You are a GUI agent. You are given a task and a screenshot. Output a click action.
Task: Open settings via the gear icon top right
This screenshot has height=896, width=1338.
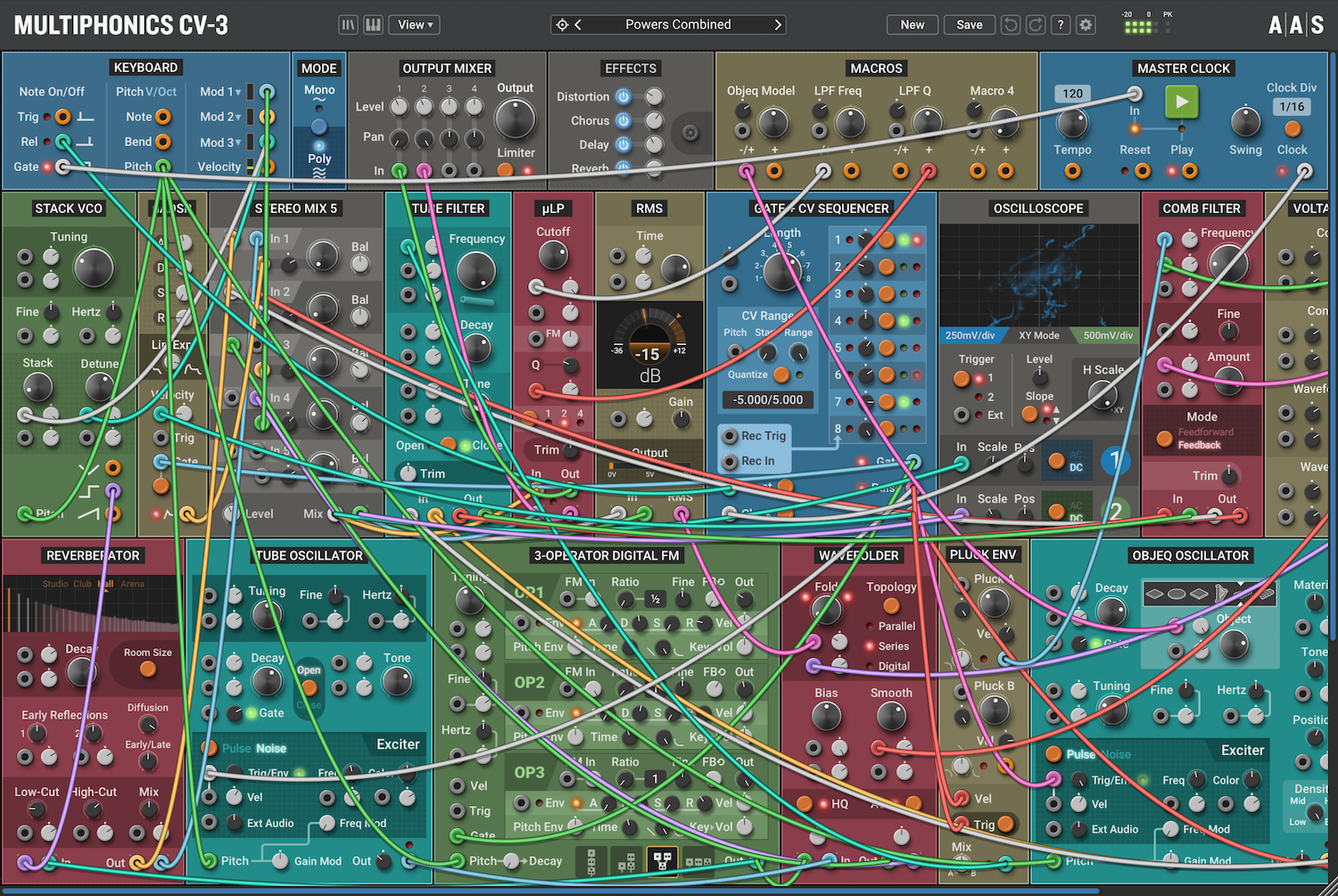1086,25
